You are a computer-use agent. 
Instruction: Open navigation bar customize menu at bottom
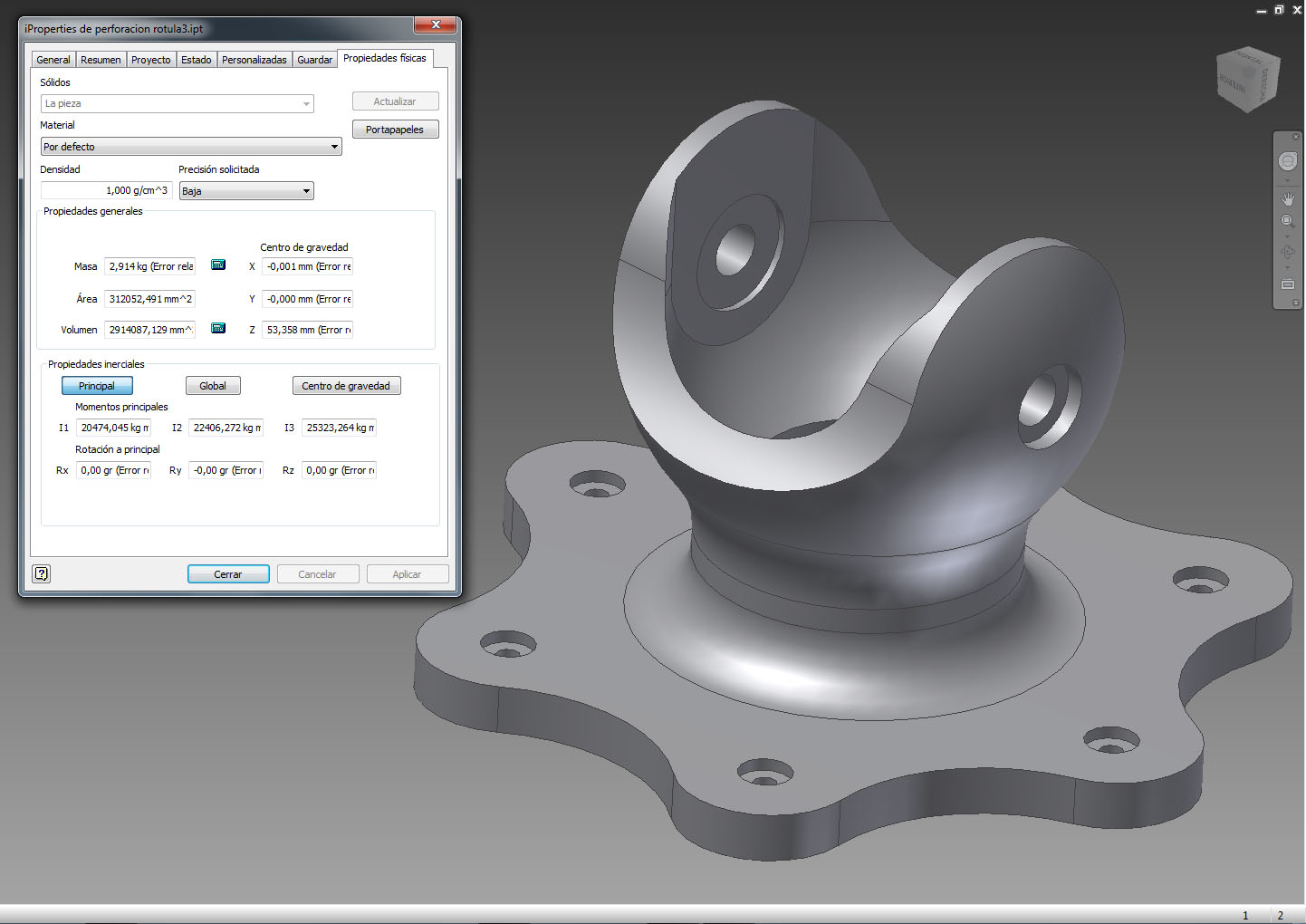point(1296,303)
